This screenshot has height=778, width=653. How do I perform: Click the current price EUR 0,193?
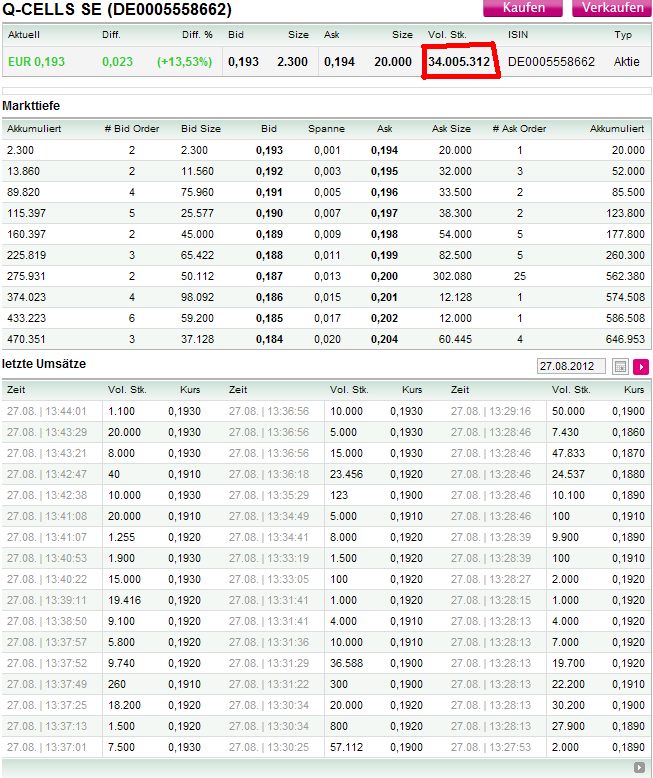36,62
